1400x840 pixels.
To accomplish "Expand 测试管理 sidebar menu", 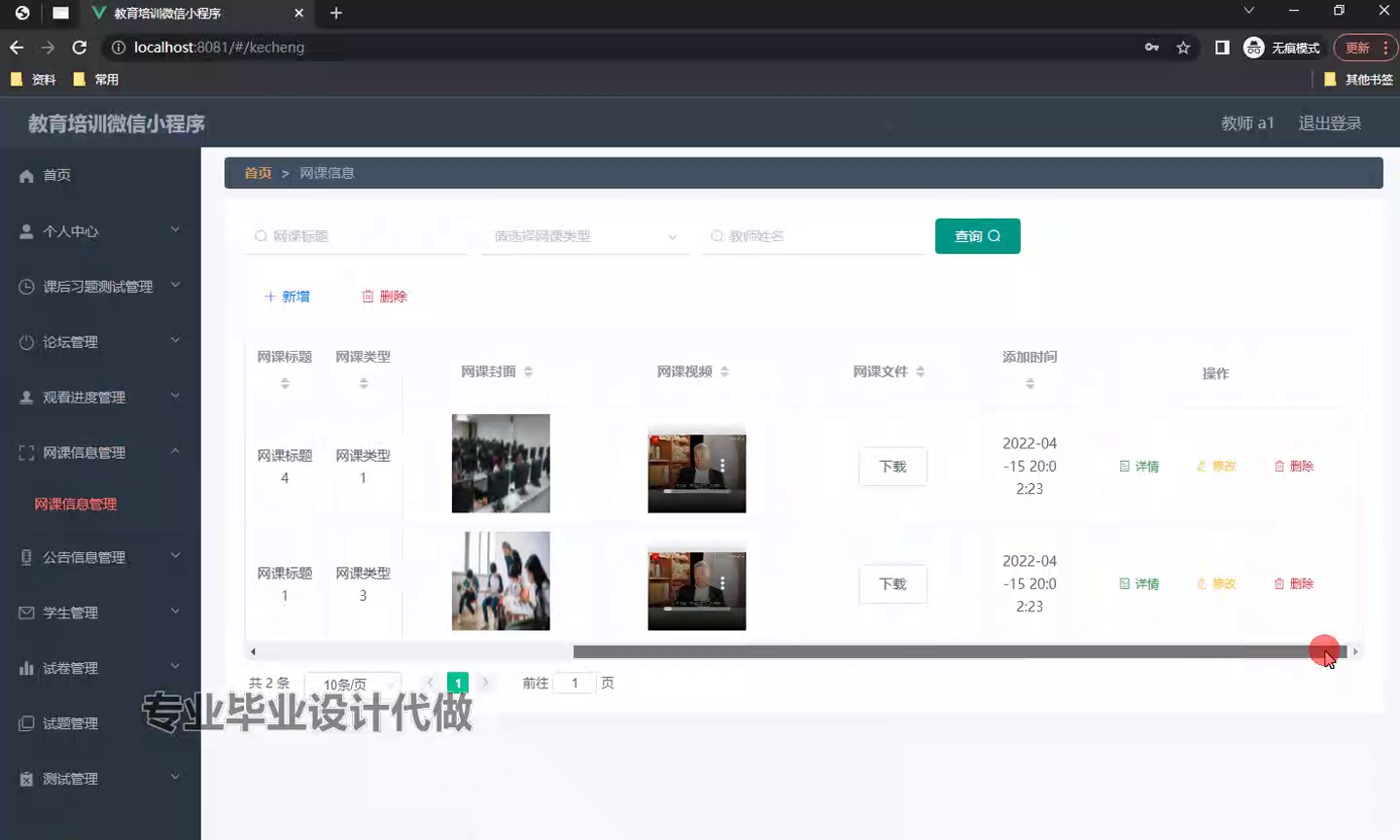I will click(x=100, y=779).
